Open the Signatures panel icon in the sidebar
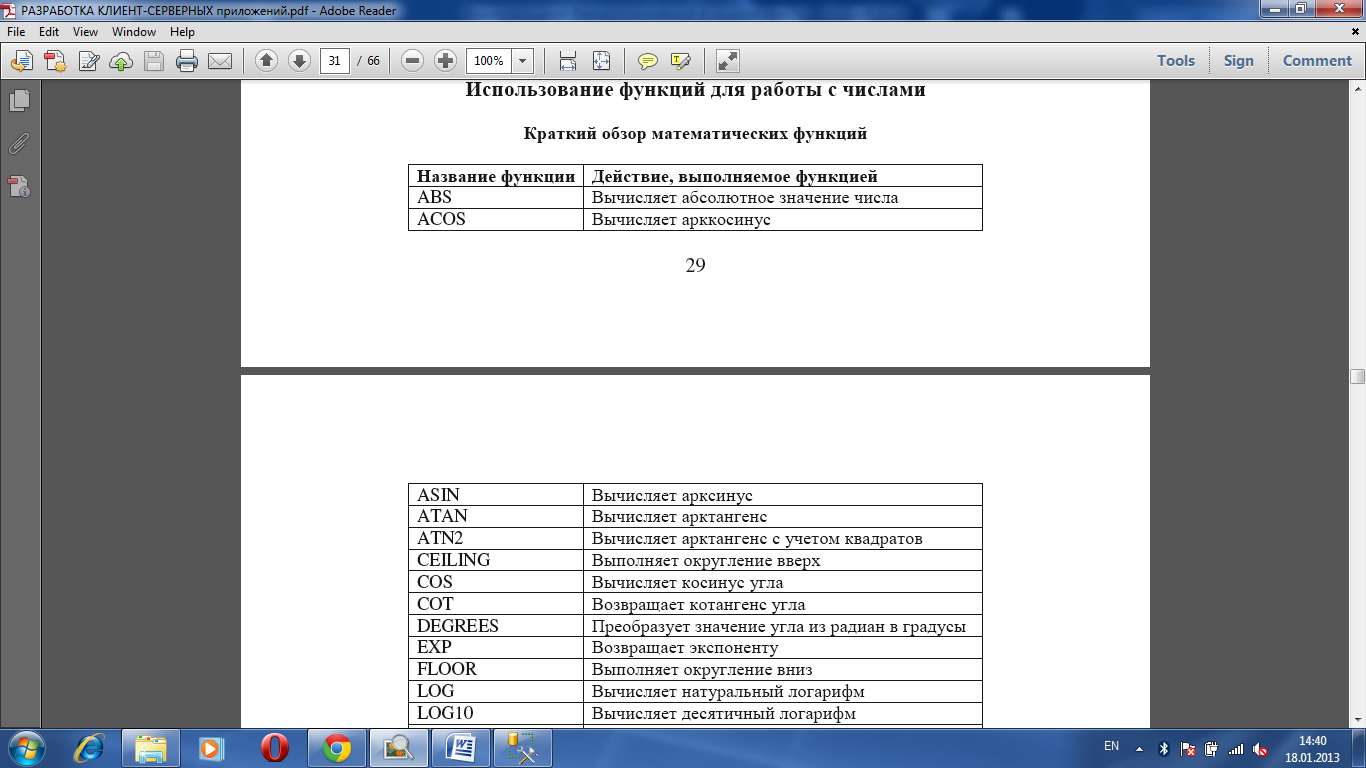Screen dimensions: 1366x768 pos(19,186)
